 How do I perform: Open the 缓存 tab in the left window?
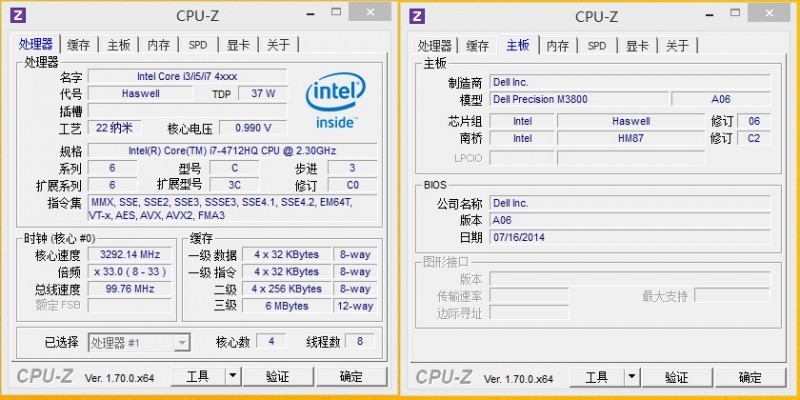(79, 45)
